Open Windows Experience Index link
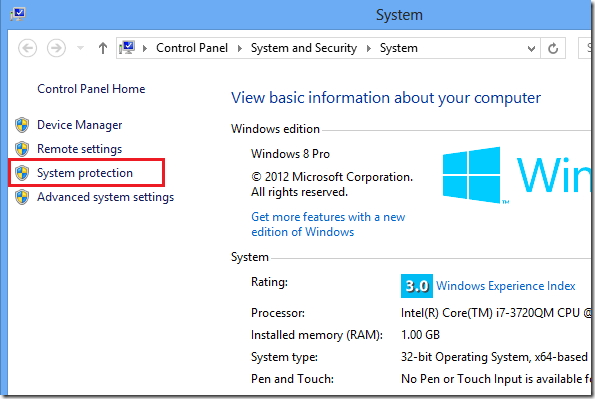Image resolution: width=595 pixels, height=399 pixels. click(x=505, y=286)
